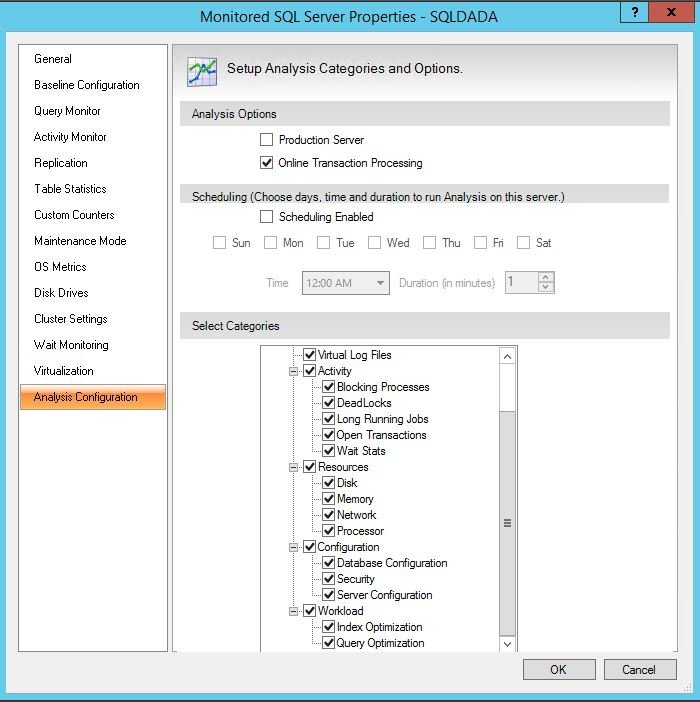This screenshot has height=702, width=700.
Task: Click the categories list scrollbar thumb
Action: [x=507, y=523]
